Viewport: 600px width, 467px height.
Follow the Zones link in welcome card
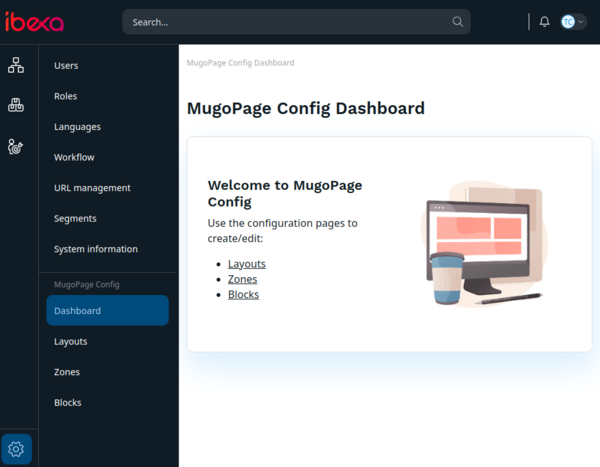[x=243, y=279]
